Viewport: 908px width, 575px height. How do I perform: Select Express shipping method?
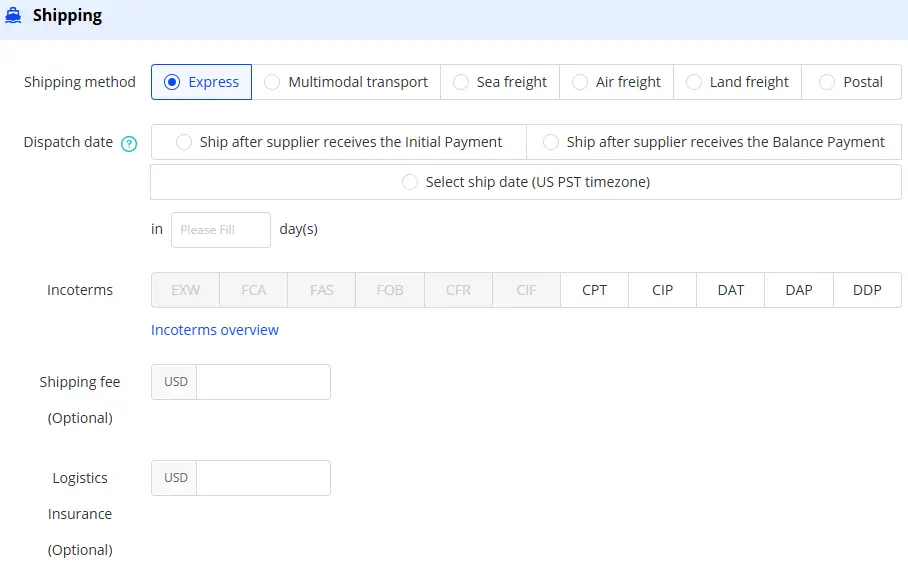coord(201,82)
